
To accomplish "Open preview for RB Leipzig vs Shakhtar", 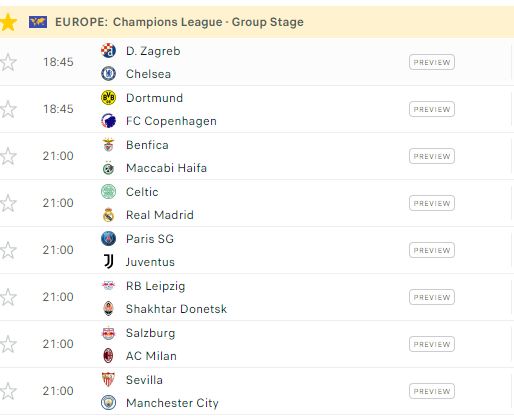I will (432, 297).
